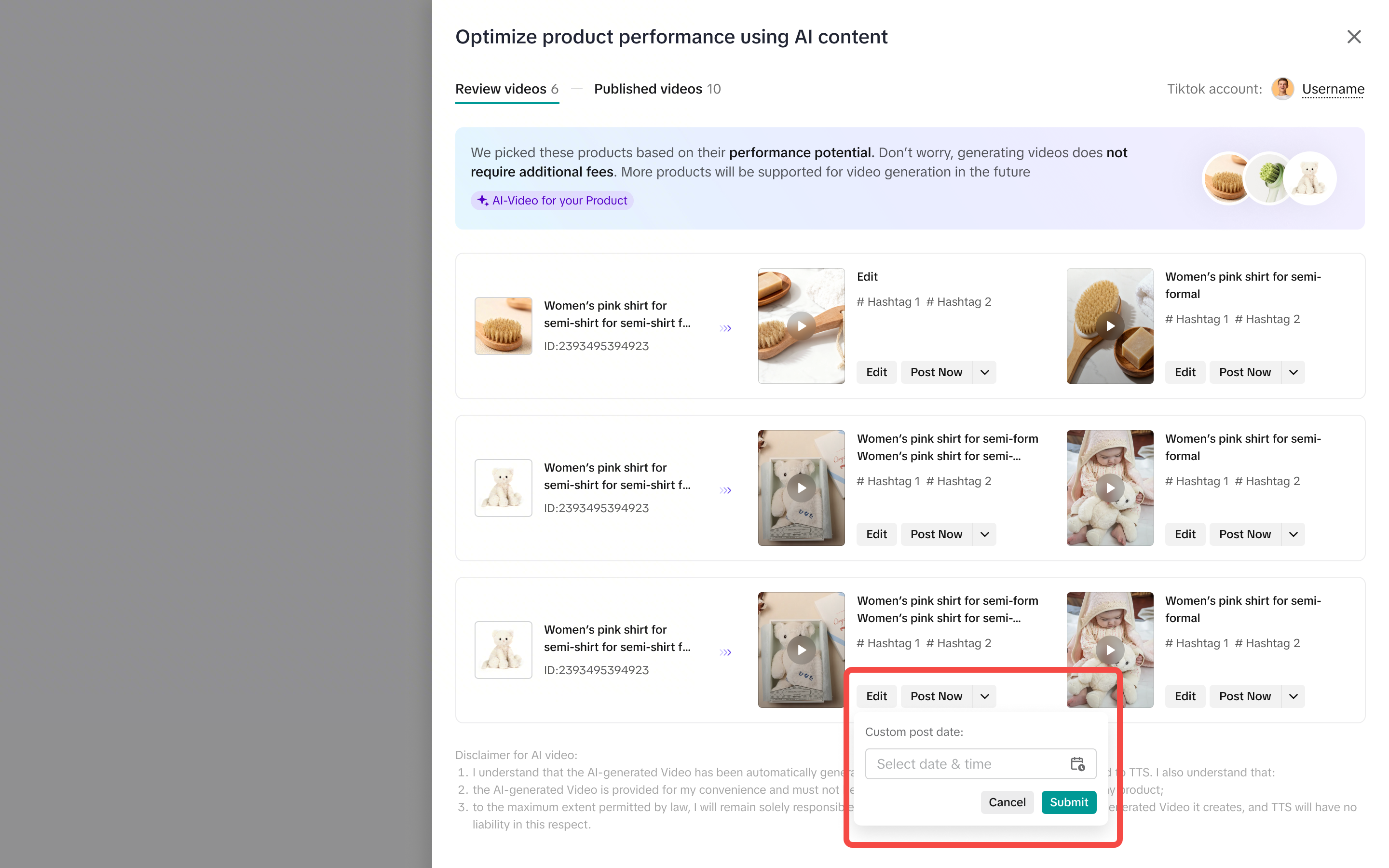Screen dimensions: 1389x868
Task: Open the Username account link
Action: pyautogui.click(x=1333, y=89)
